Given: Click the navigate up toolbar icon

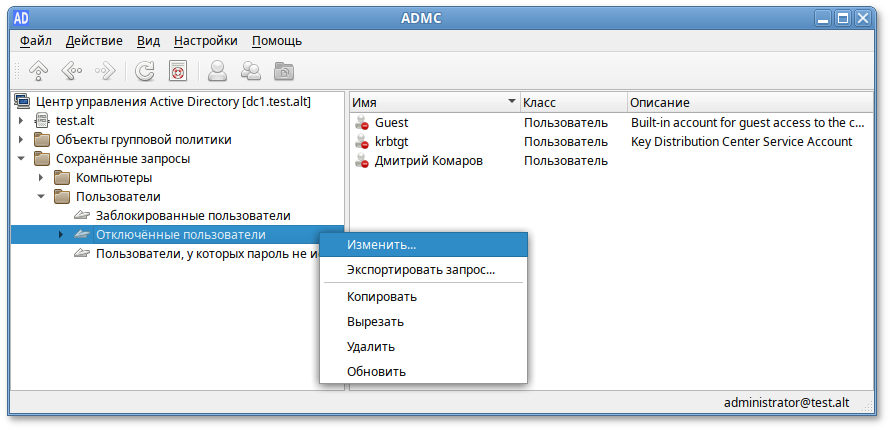Looking at the screenshot, I should point(38,71).
